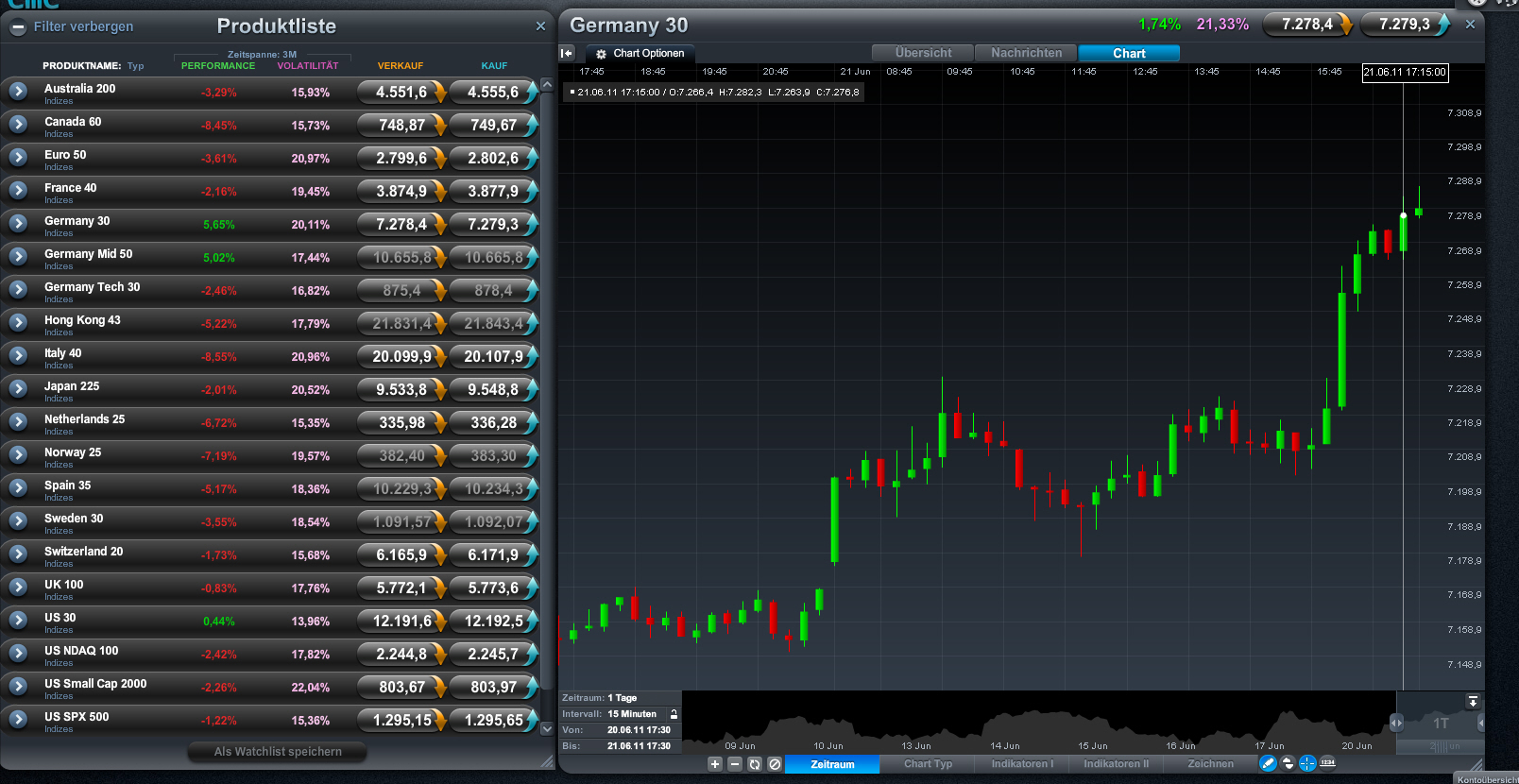Click the France 40 row arrow icon

(x=18, y=190)
